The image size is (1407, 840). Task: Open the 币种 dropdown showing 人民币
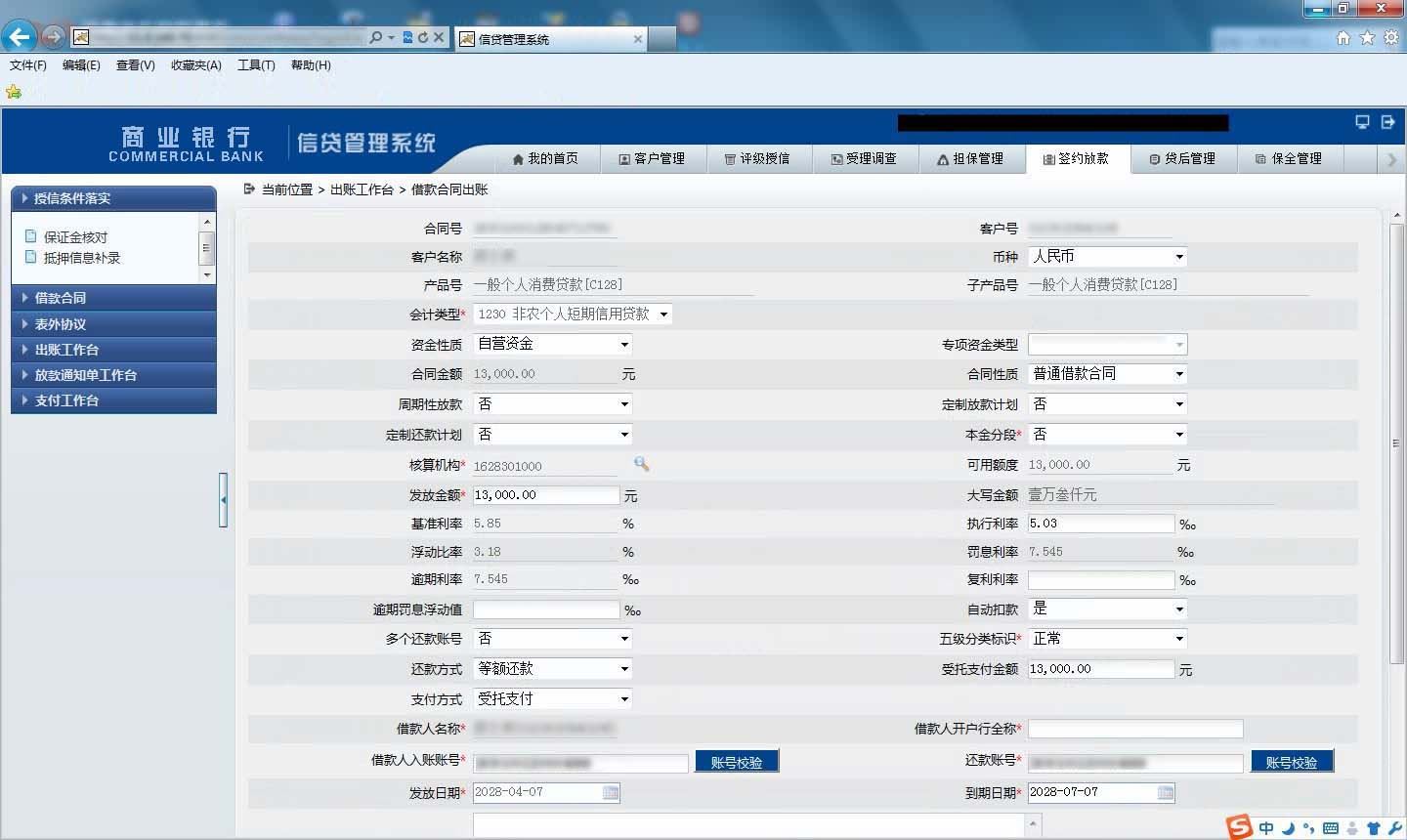1108,256
